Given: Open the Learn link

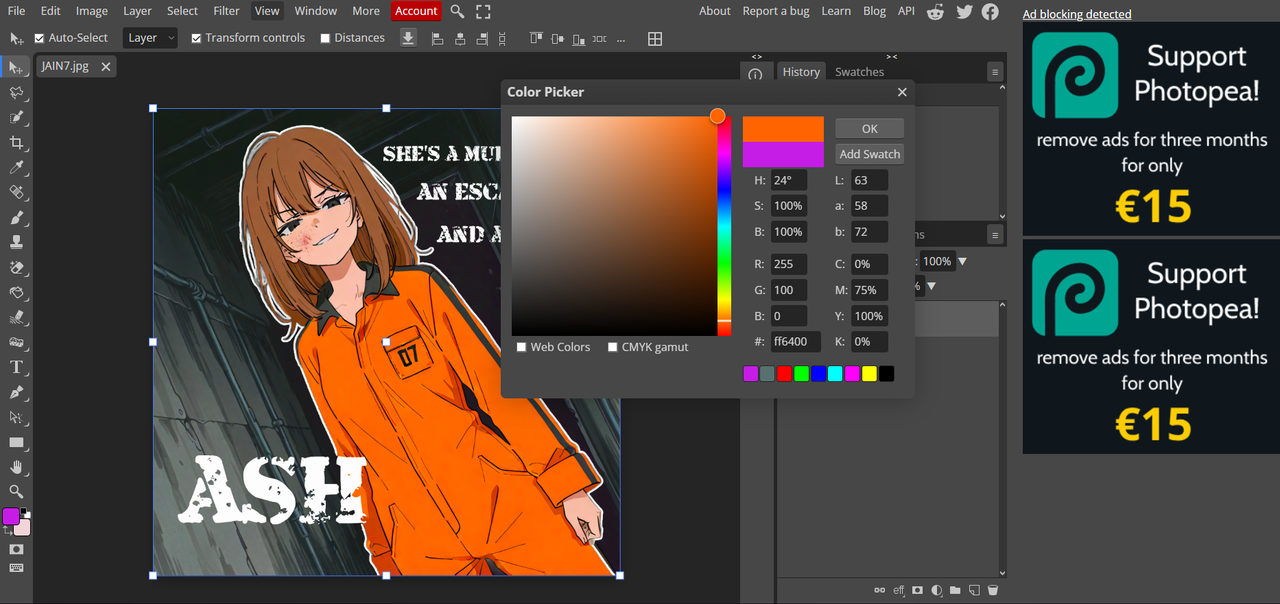Looking at the screenshot, I should pyautogui.click(x=836, y=11).
